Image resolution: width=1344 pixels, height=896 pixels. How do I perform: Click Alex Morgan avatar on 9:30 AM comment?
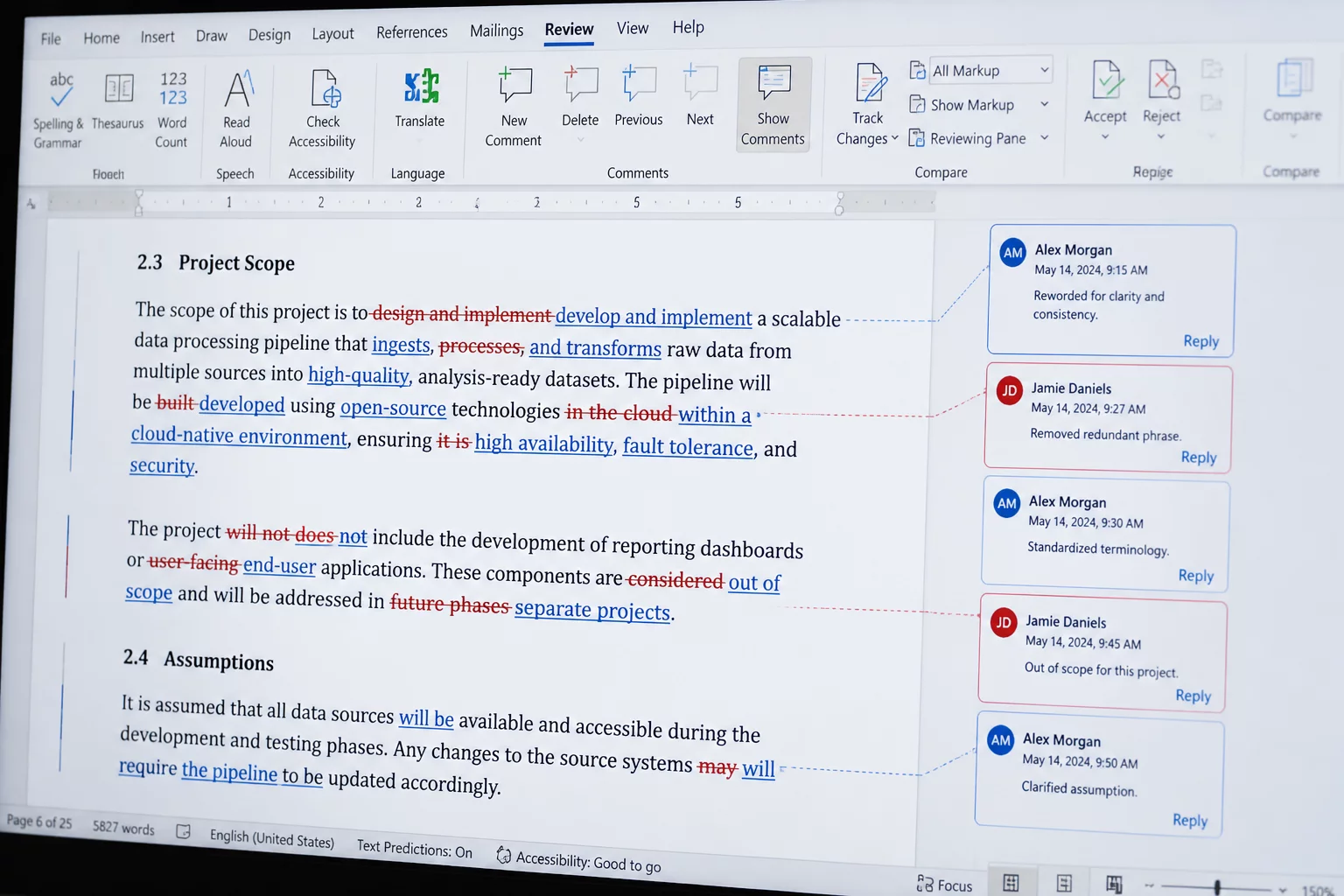pos(1007,503)
